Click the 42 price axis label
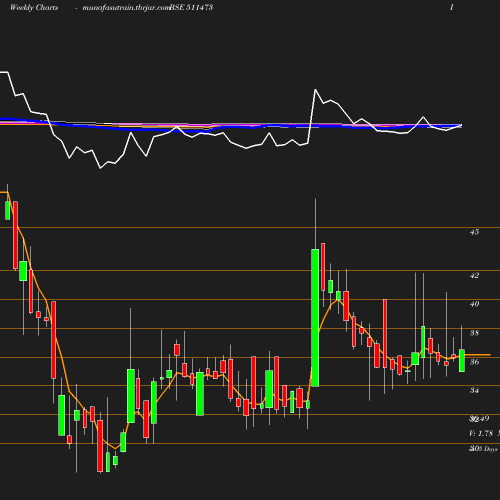 pyautogui.click(x=474, y=275)
